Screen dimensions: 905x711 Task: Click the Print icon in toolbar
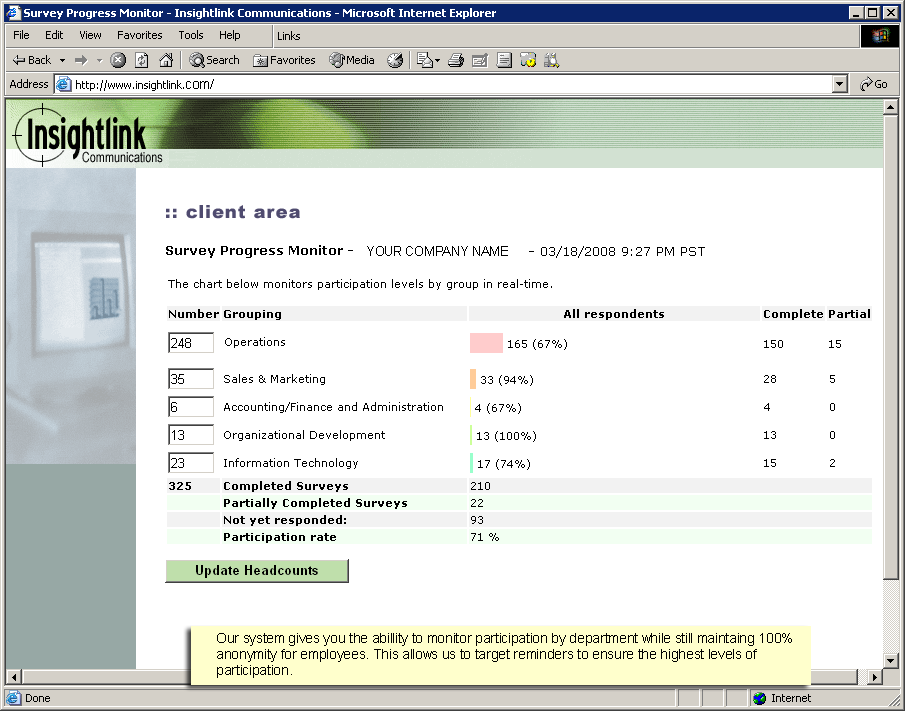pyautogui.click(x=456, y=60)
